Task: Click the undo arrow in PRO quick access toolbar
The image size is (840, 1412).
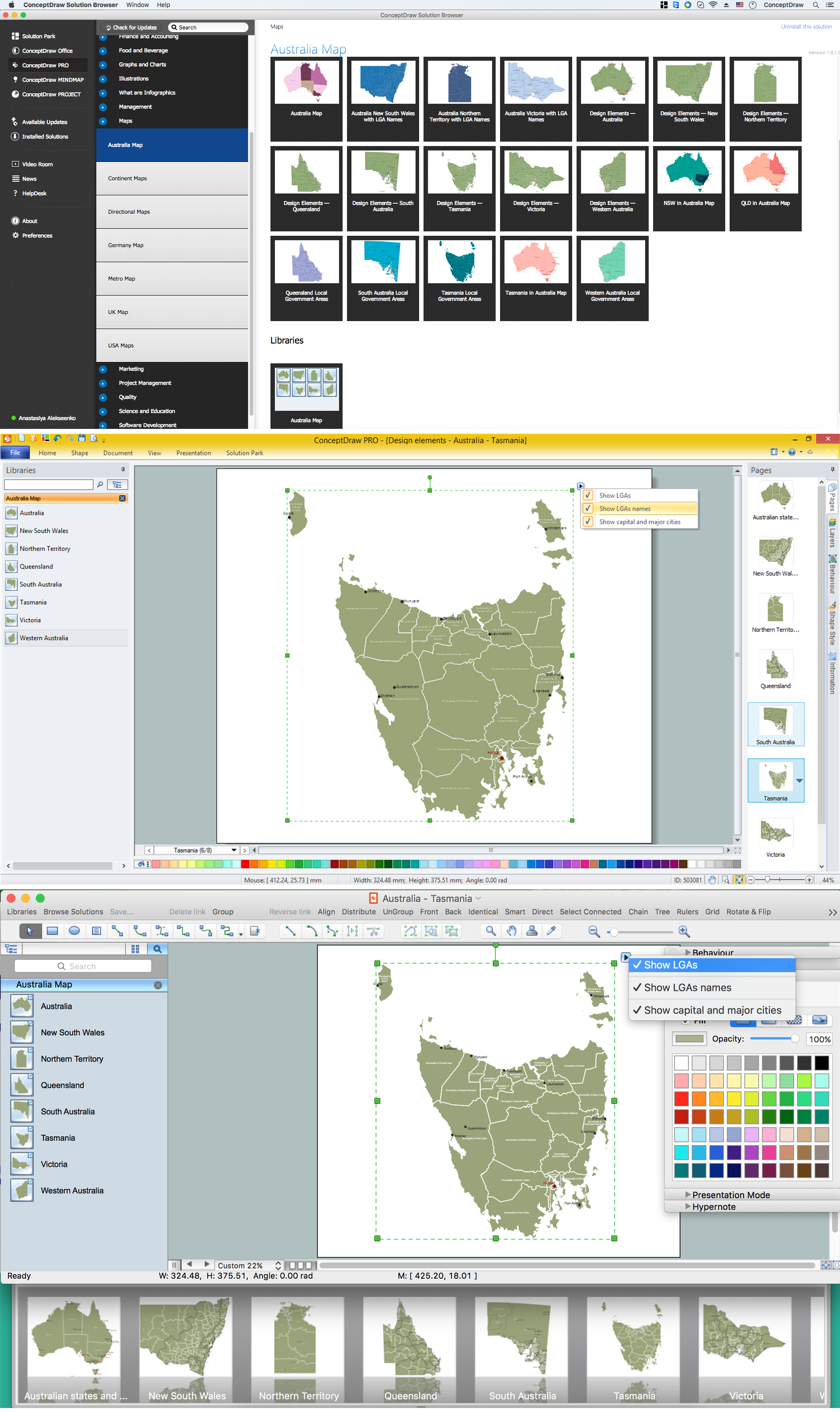Action: [57, 438]
